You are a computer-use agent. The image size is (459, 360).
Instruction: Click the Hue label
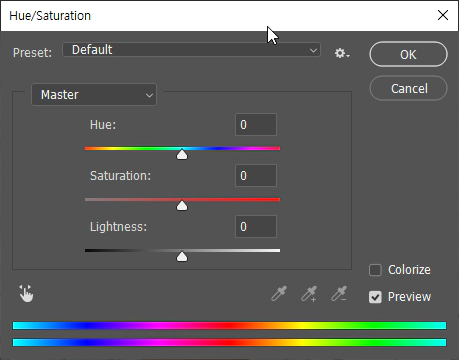point(103,125)
